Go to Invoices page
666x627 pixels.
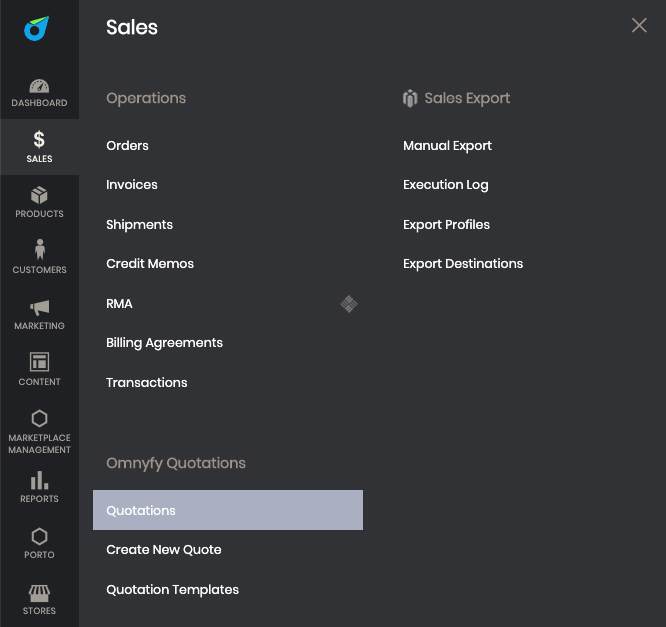[132, 185]
